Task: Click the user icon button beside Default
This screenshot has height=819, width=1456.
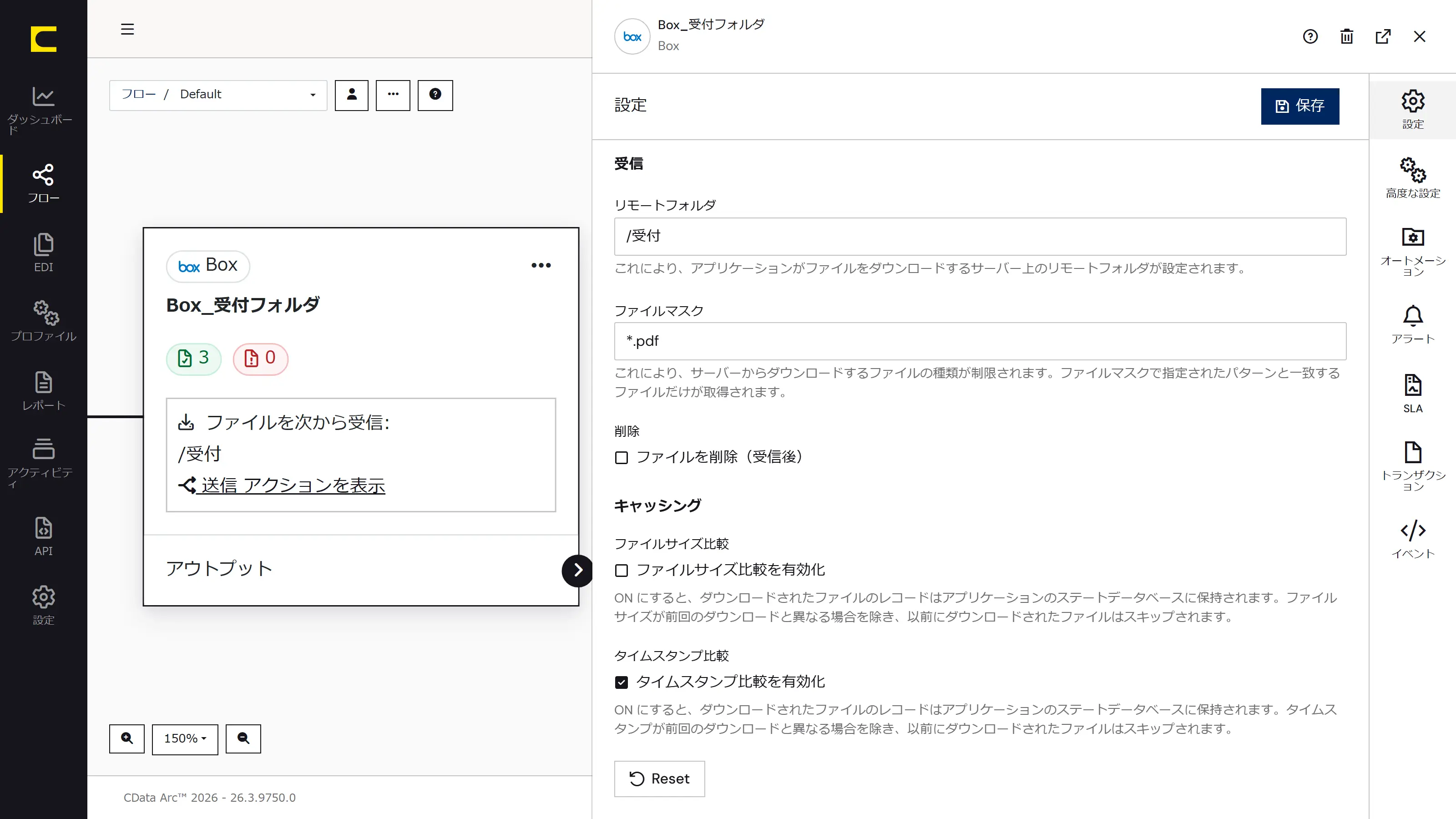Action: (352, 95)
